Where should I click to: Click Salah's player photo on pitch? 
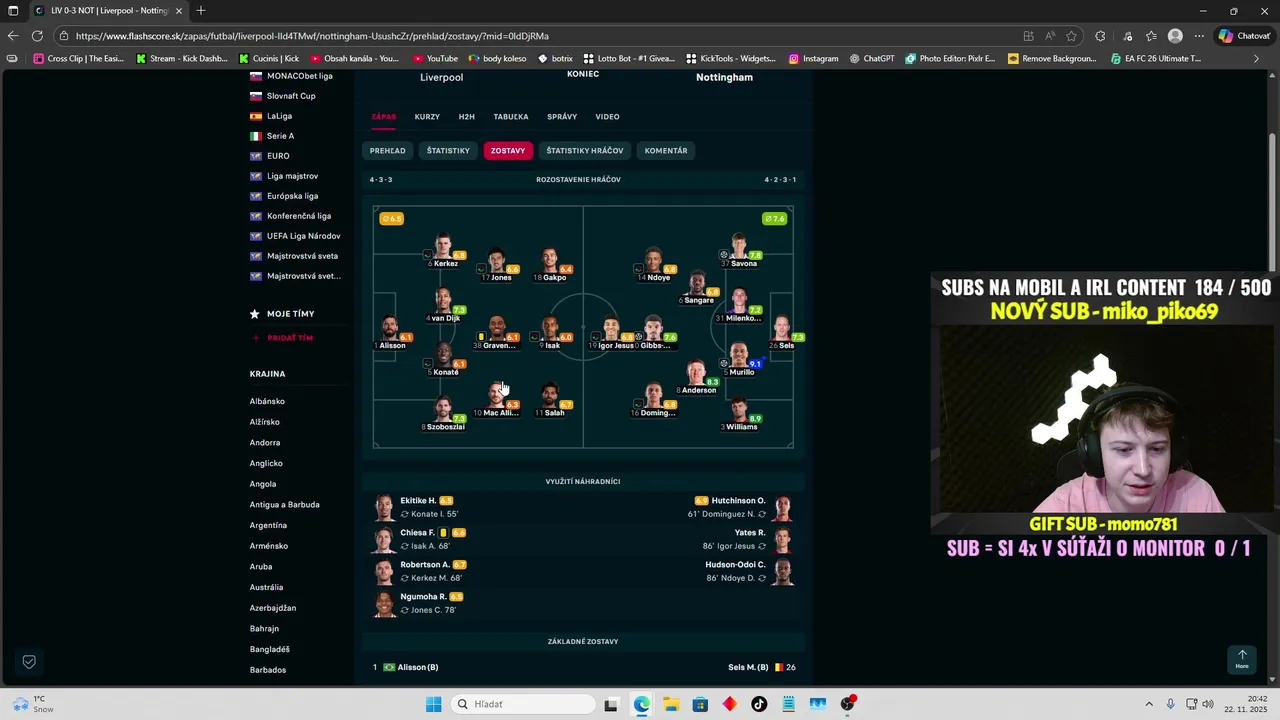(x=549, y=394)
